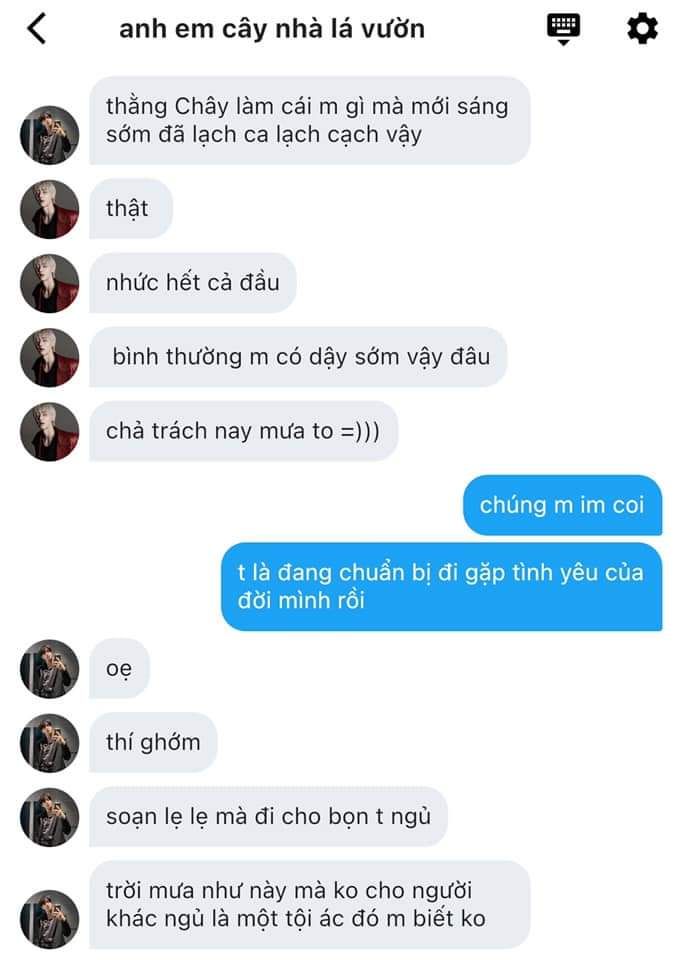The height and width of the screenshot is (960, 682).
Task: Open group title 'anh em cây nhà lá vườn'
Action: pyautogui.click(x=272, y=29)
